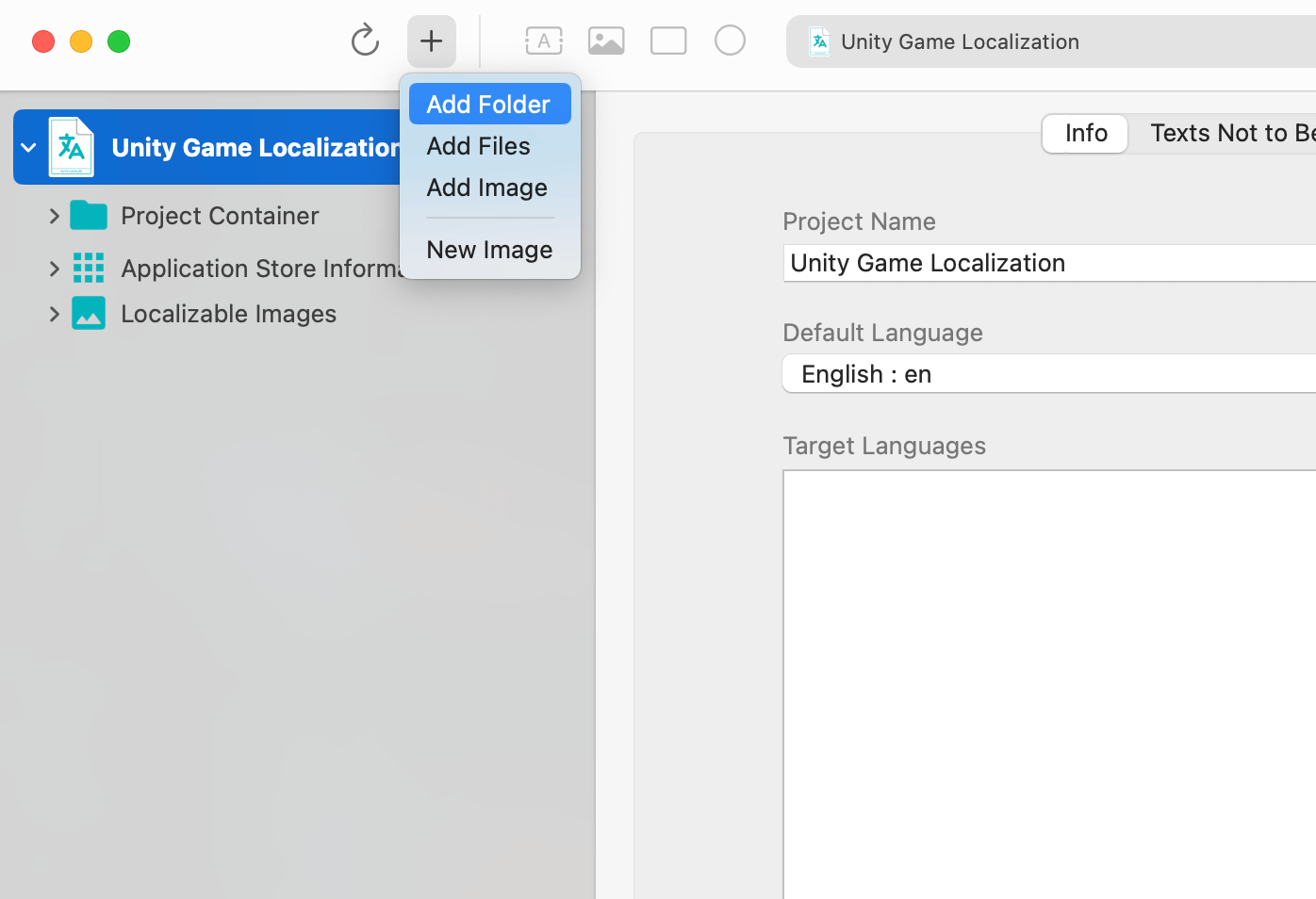Click the Project Container folder icon
1316x899 pixels.
pyautogui.click(x=89, y=215)
